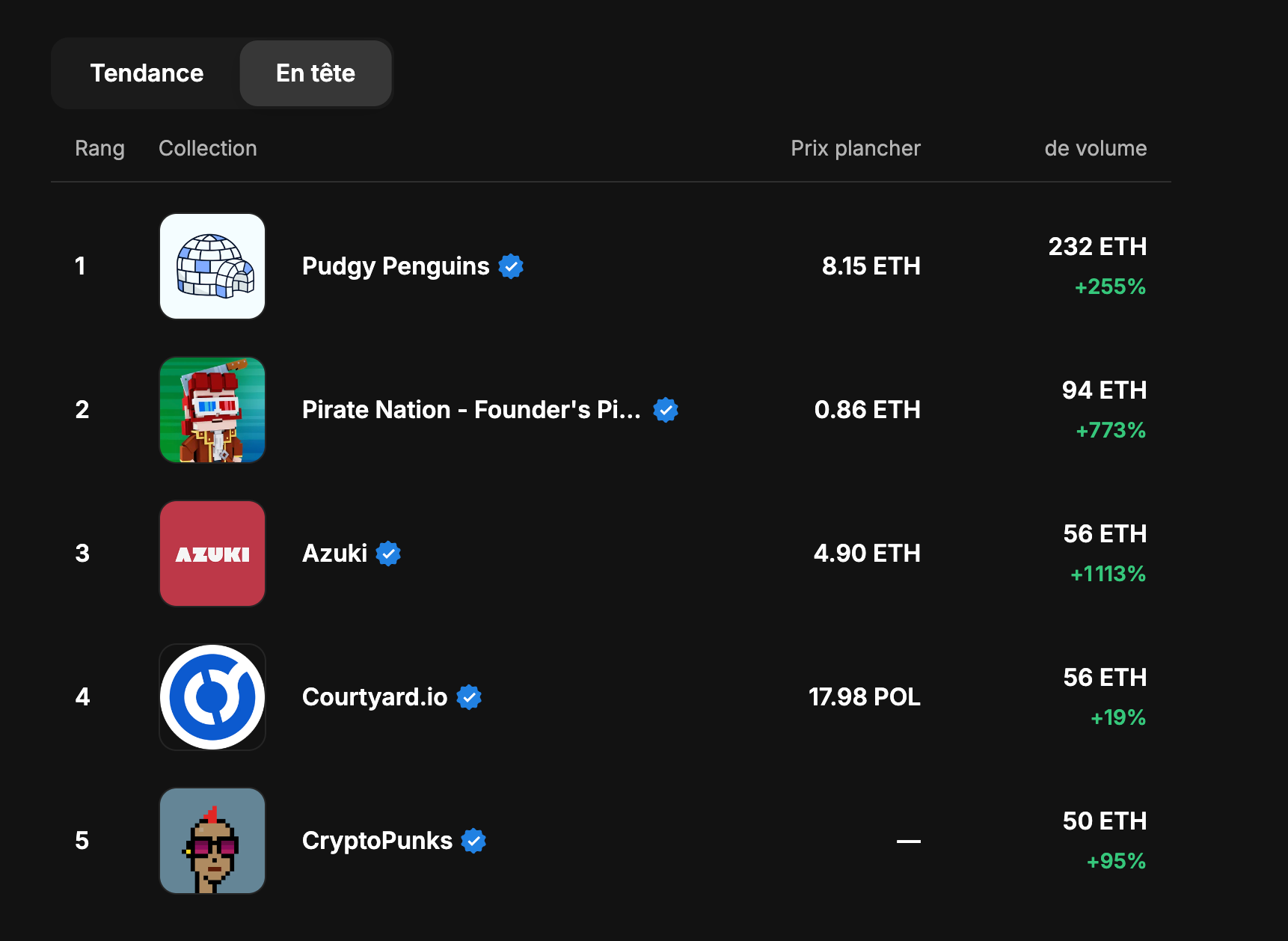This screenshot has width=1288, height=941.
Task: Open the Azuki collection name link
Action: 334,554
